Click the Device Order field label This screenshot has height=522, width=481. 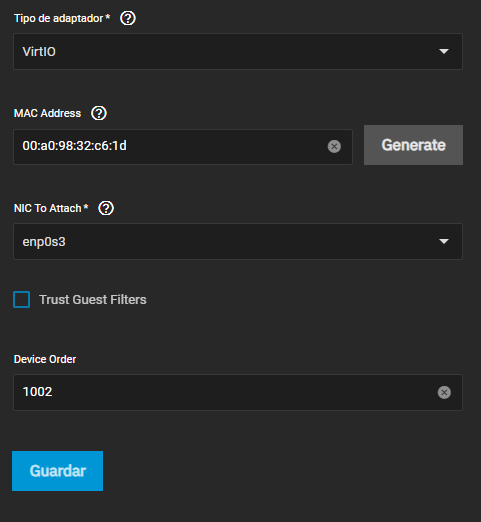click(45, 359)
